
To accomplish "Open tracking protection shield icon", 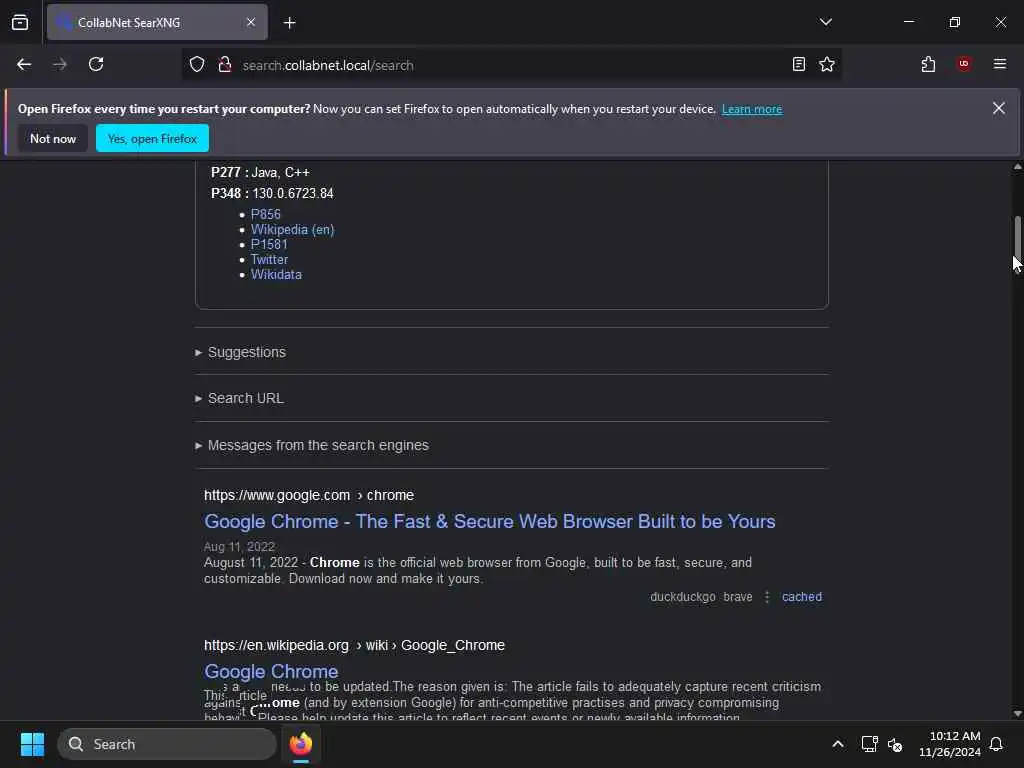I will click(x=197, y=65).
